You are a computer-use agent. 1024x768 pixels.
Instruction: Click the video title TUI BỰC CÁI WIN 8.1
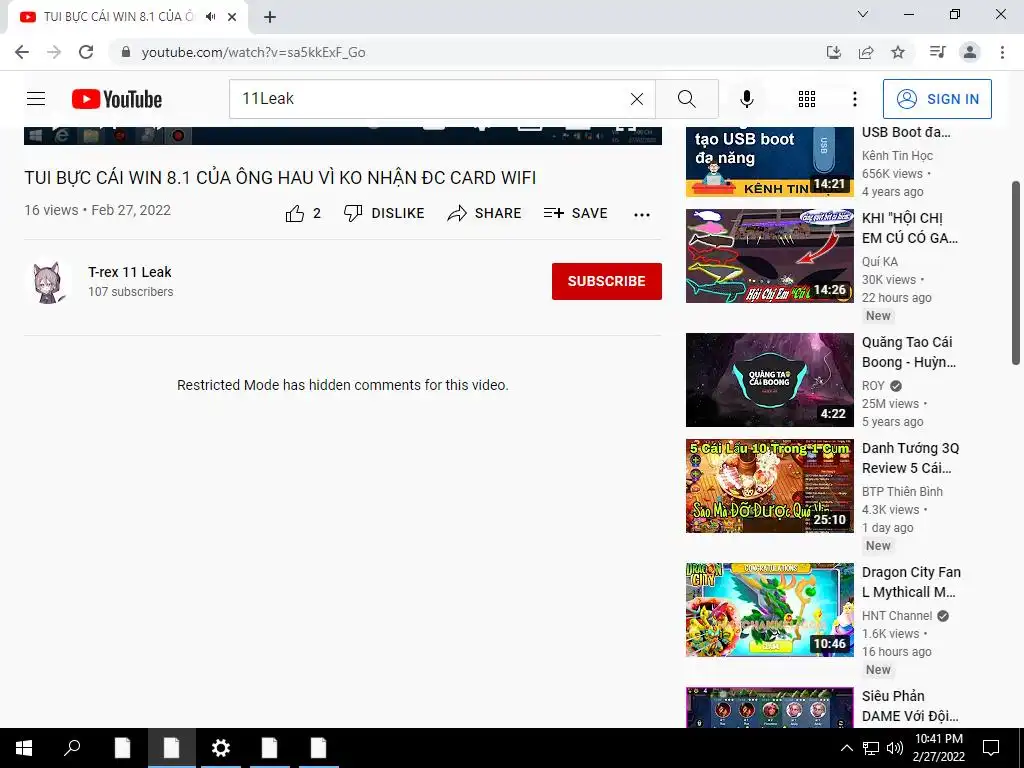point(280,178)
